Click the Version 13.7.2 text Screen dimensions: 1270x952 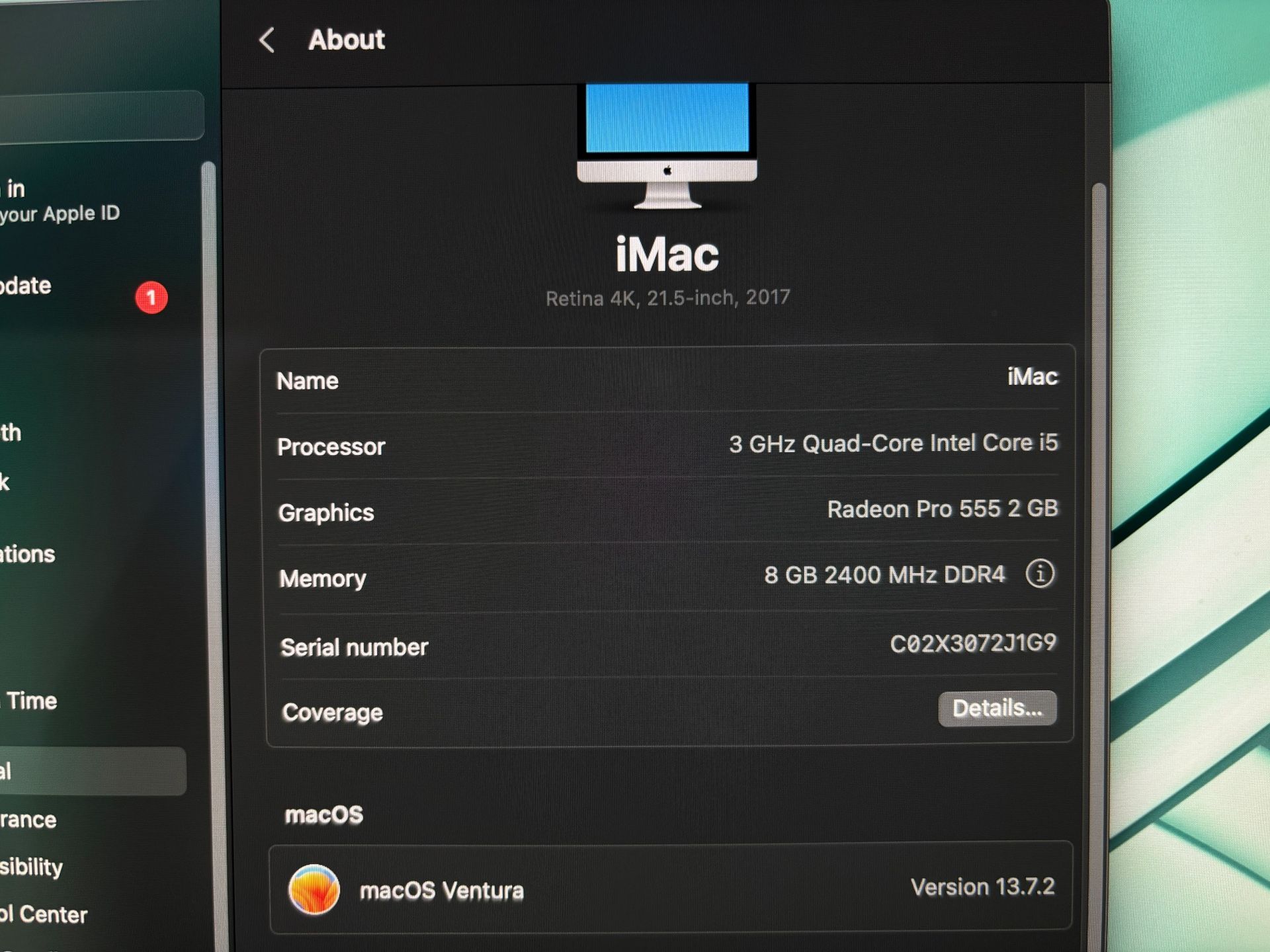(x=982, y=887)
